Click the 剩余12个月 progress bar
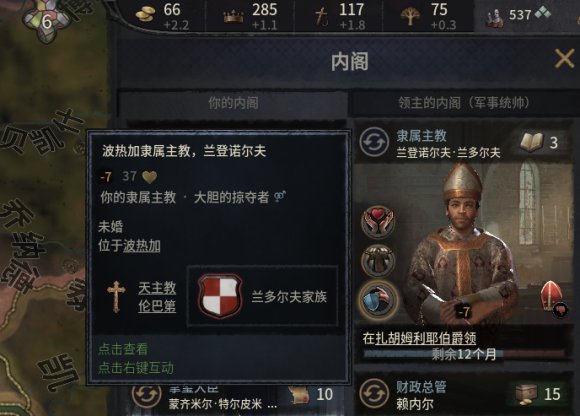 [464, 354]
